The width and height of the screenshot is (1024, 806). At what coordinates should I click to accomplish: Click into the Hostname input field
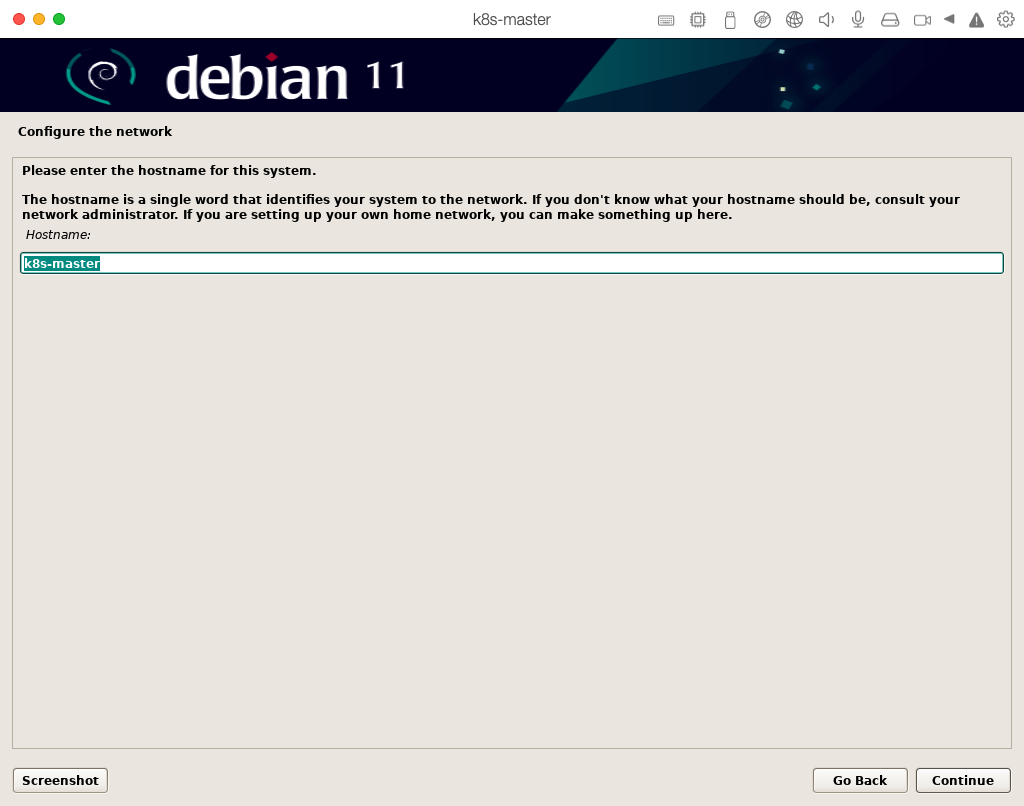(511, 263)
